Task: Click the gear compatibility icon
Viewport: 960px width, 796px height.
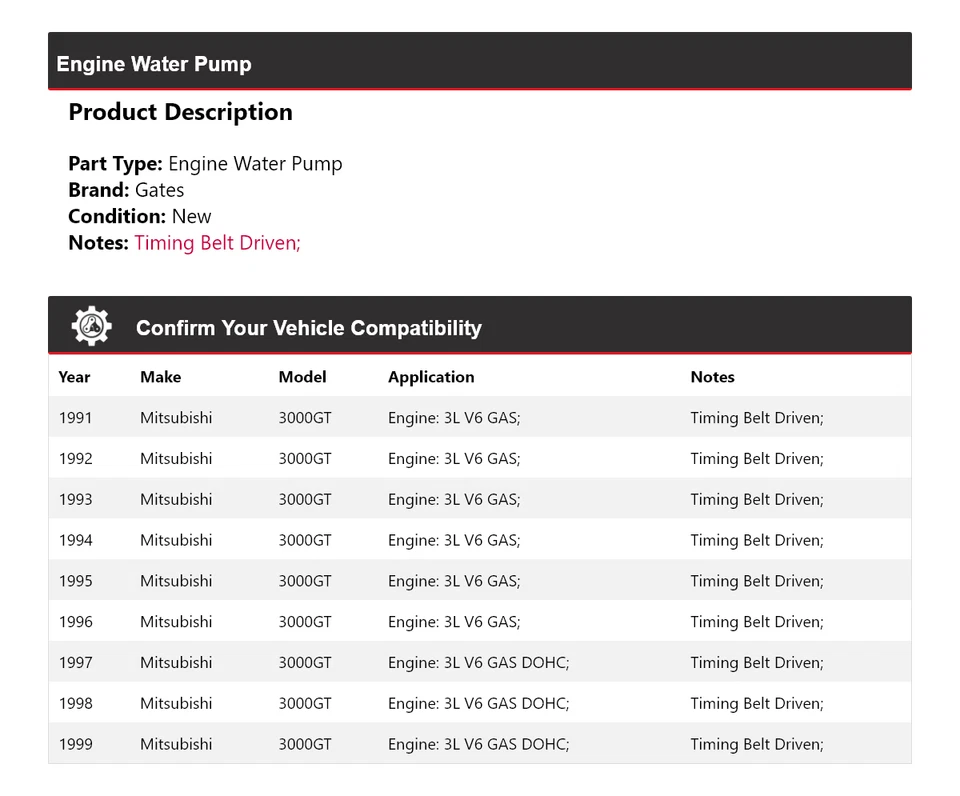Action: [x=91, y=326]
